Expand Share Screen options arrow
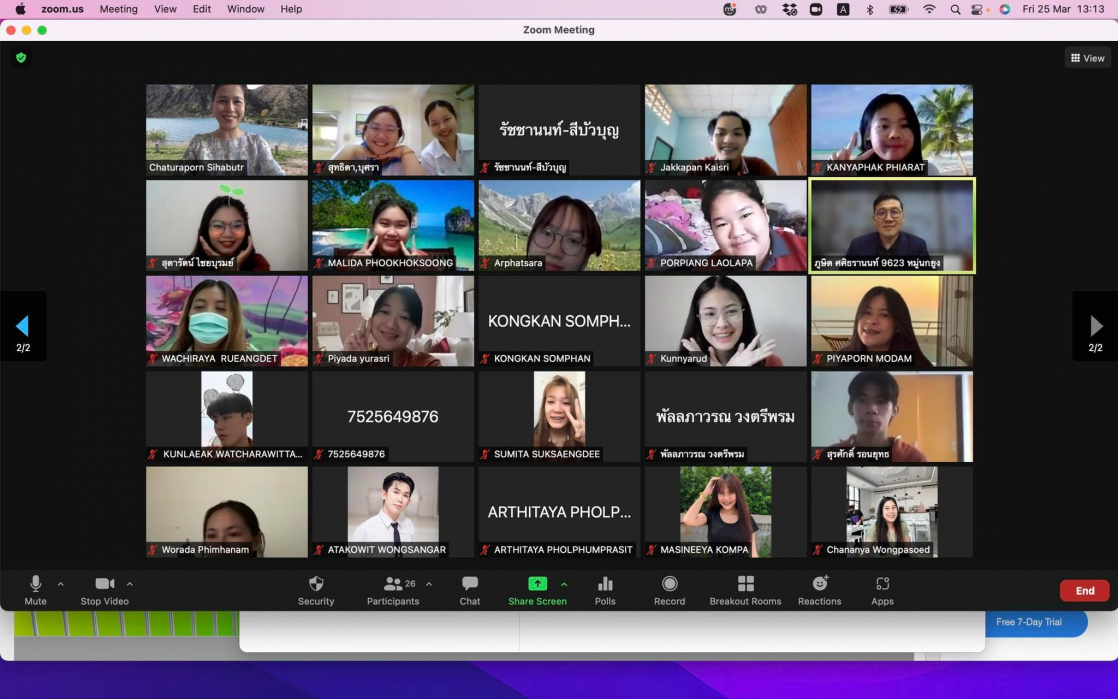The image size is (1118, 699). (x=564, y=584)
